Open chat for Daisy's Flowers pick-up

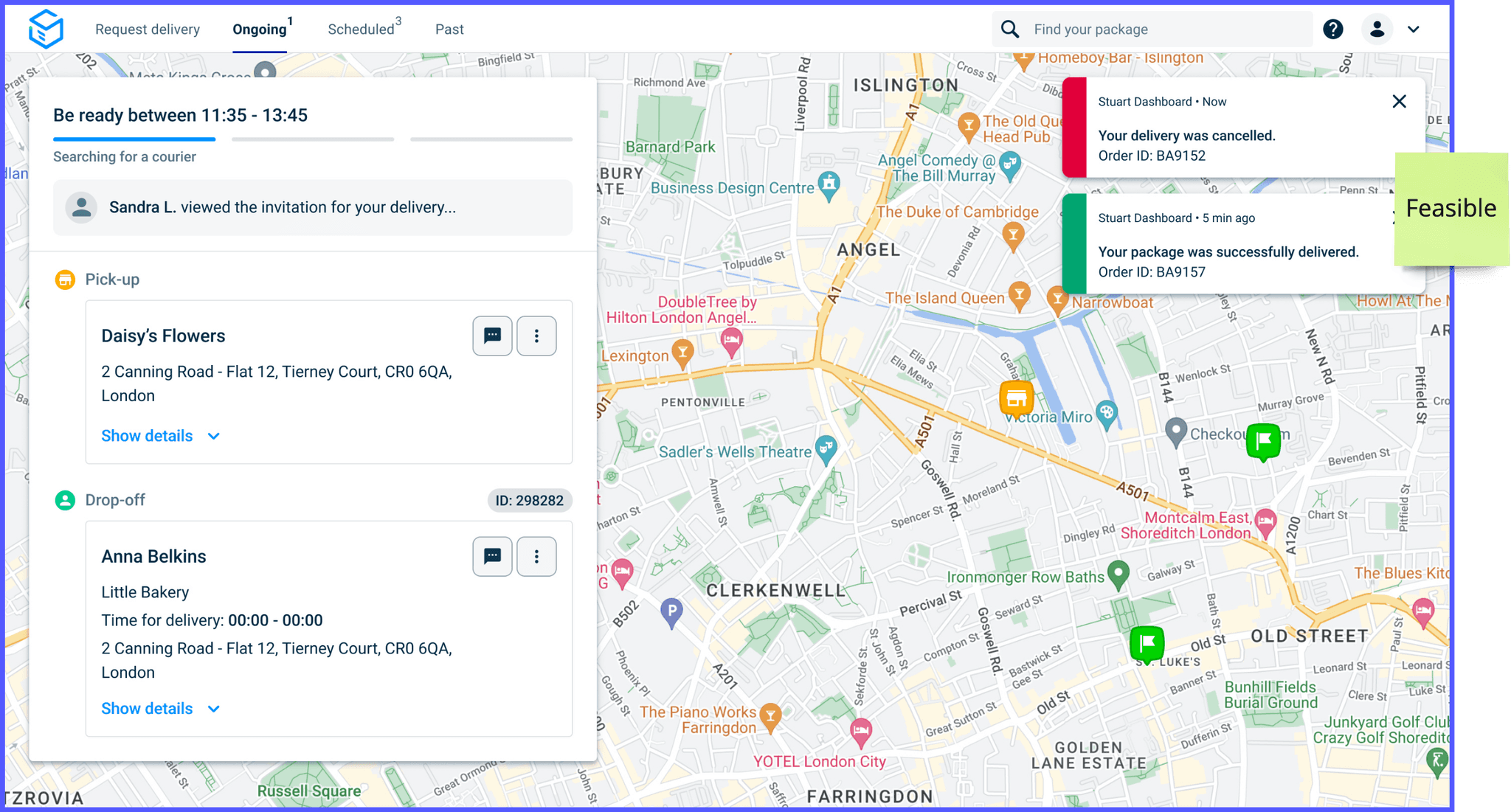click(x=492, y=336)
